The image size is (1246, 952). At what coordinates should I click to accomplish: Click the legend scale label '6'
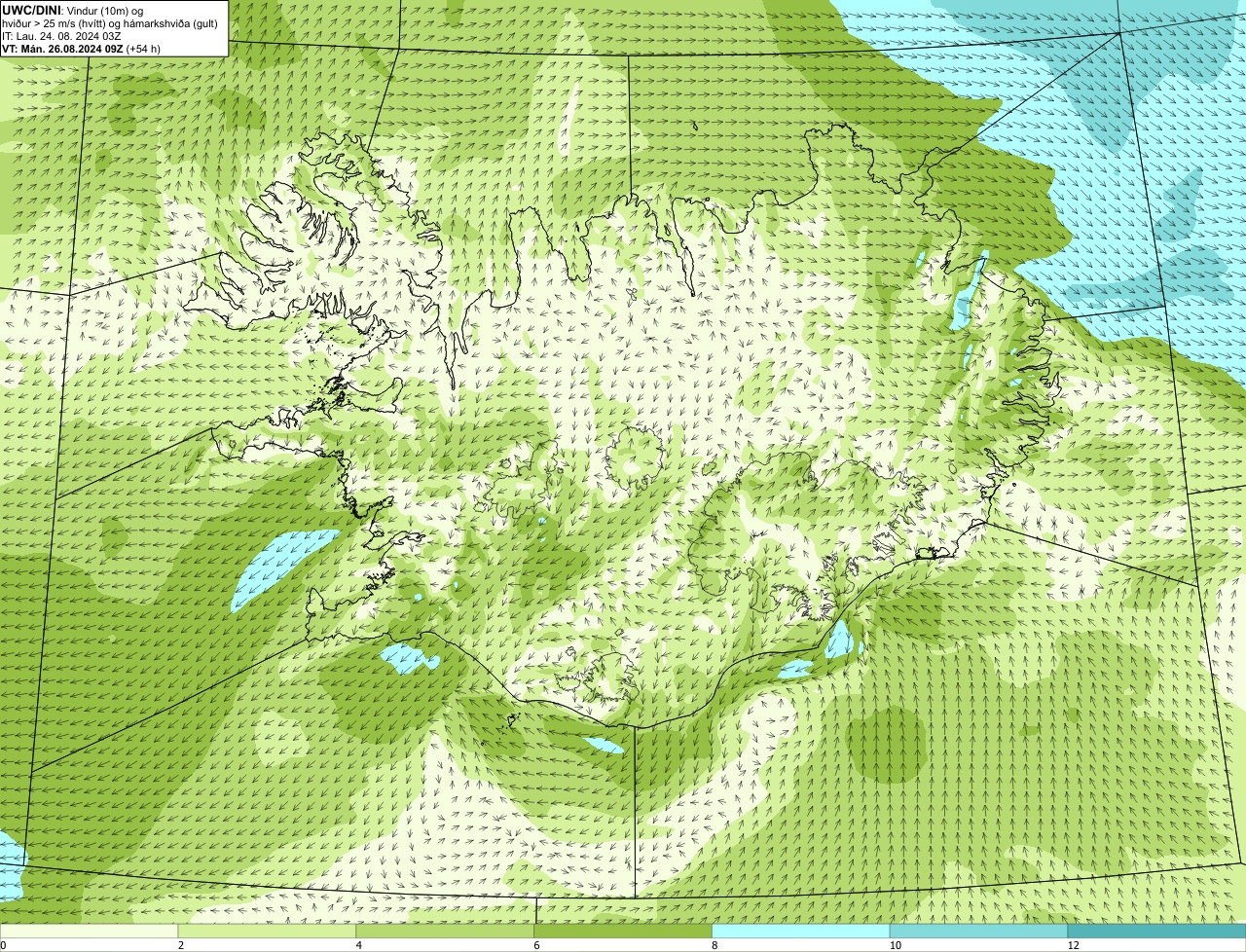[536, 945]
